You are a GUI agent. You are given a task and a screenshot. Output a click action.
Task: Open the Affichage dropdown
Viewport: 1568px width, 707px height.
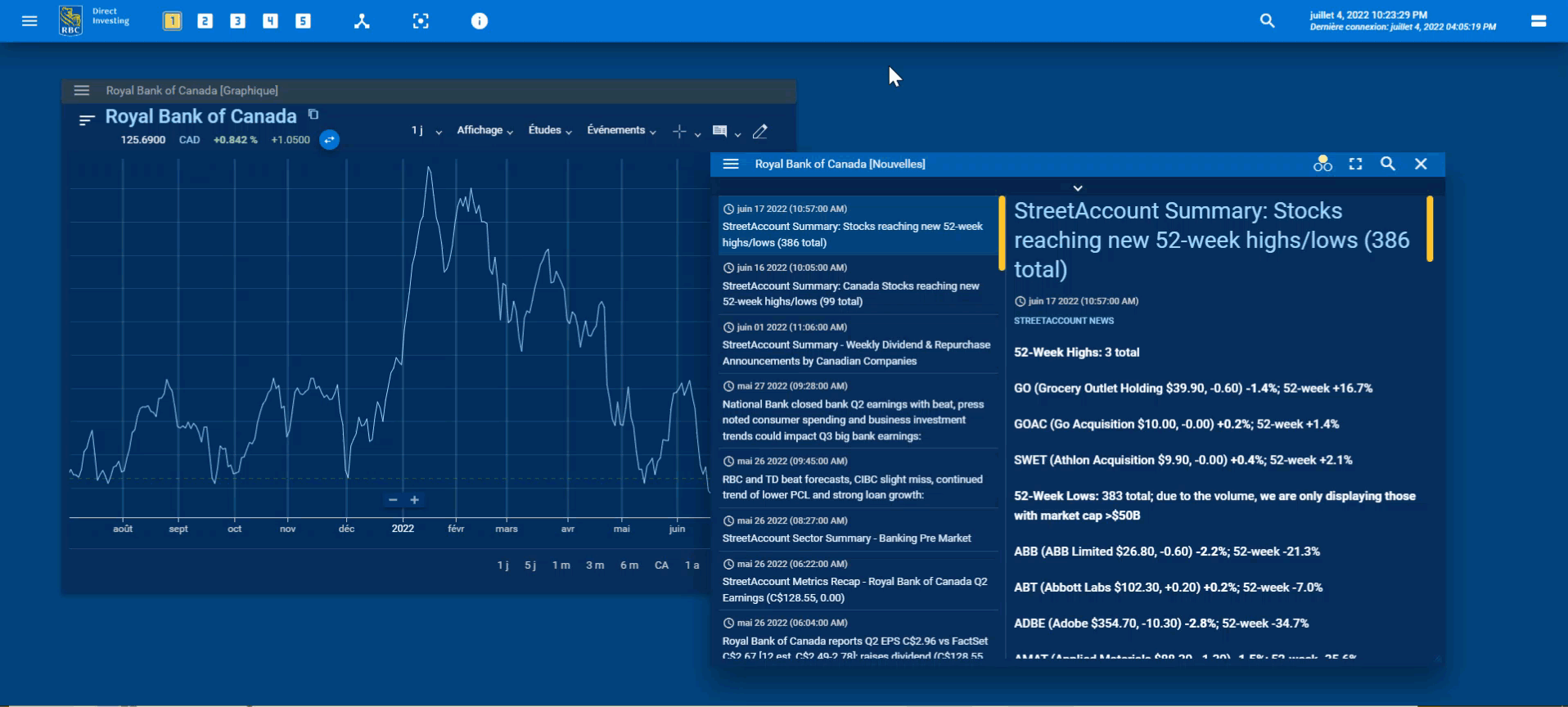484,131
